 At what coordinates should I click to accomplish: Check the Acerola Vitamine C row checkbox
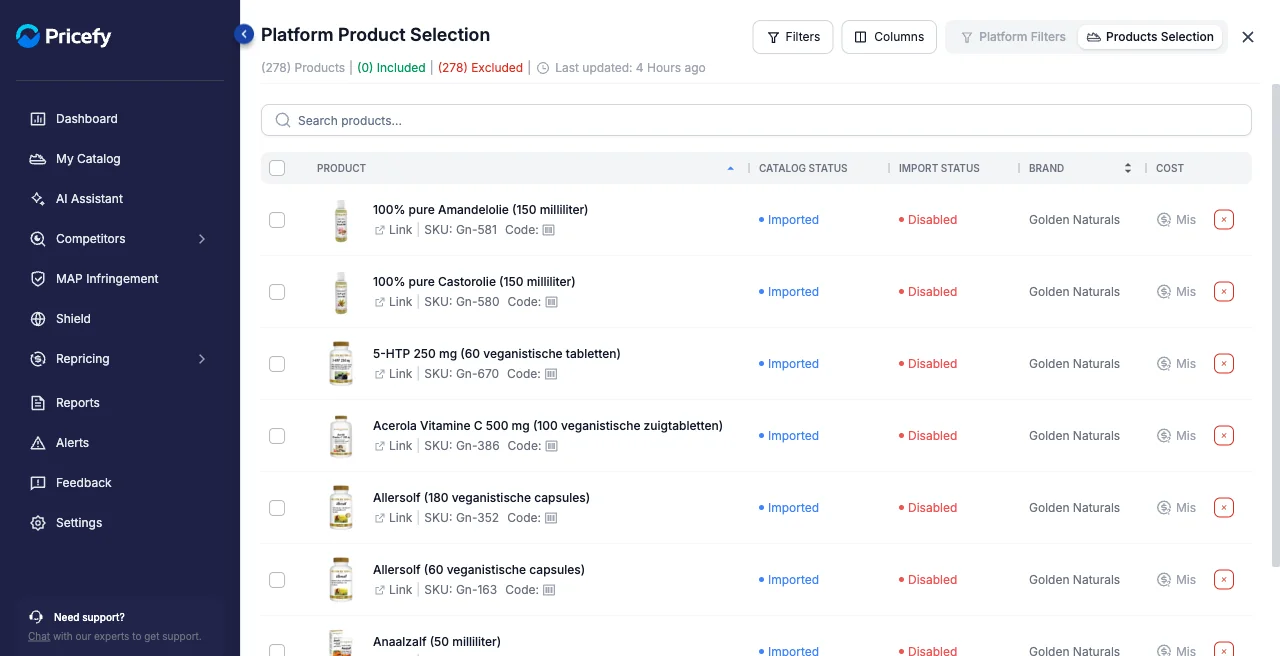coord(277,436)
